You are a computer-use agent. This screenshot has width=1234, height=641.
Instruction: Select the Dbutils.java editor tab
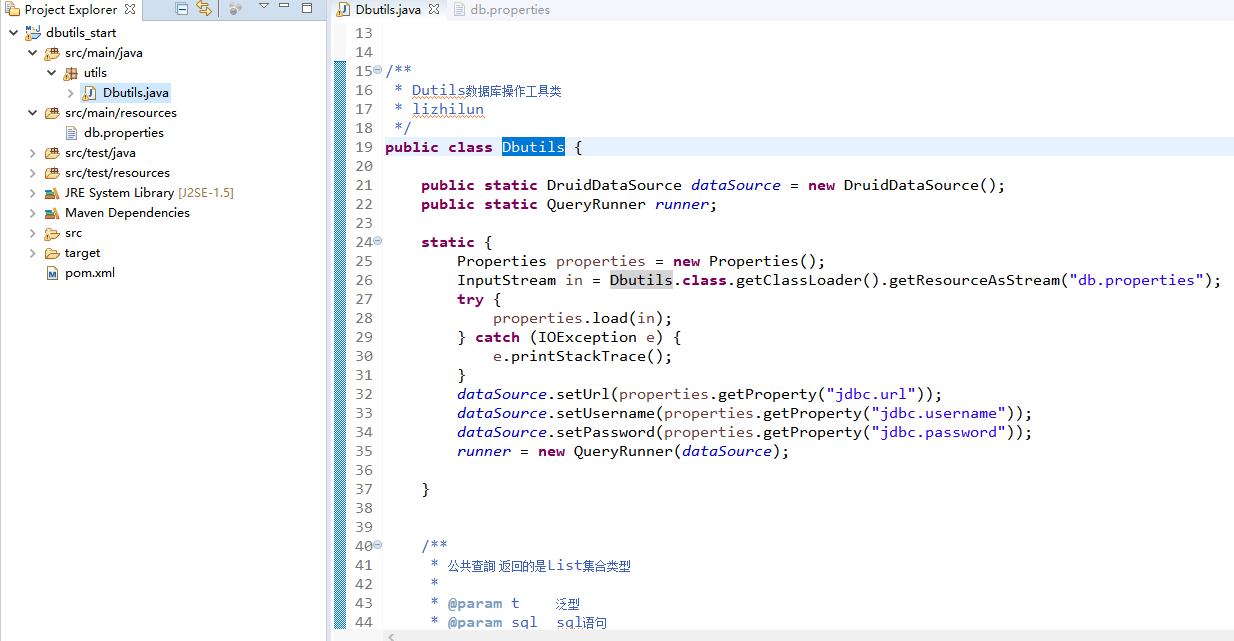tap(390, 10)
